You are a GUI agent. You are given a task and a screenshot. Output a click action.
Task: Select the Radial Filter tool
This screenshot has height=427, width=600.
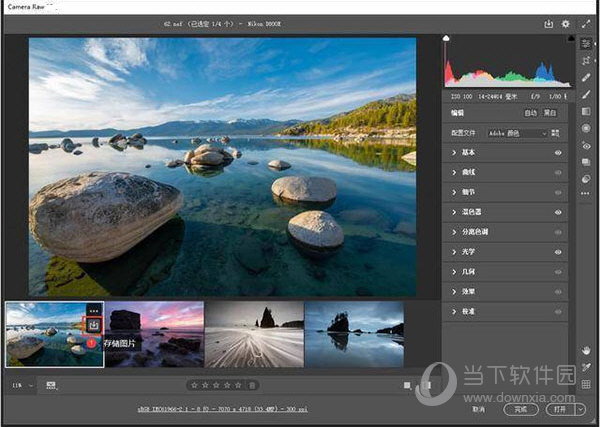pyautogui.click(x=587, y=128)
